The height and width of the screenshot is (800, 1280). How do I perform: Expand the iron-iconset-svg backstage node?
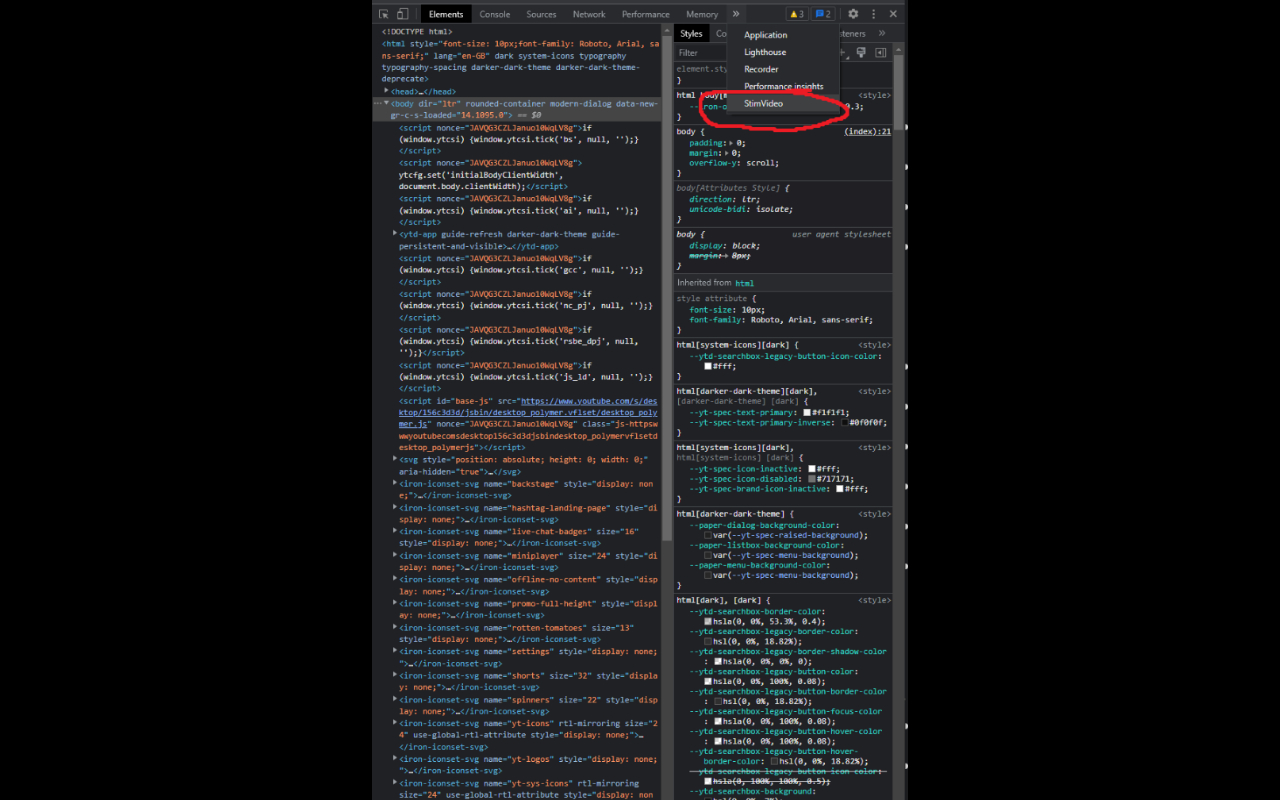pyautogui.click(x=395, y=483)
